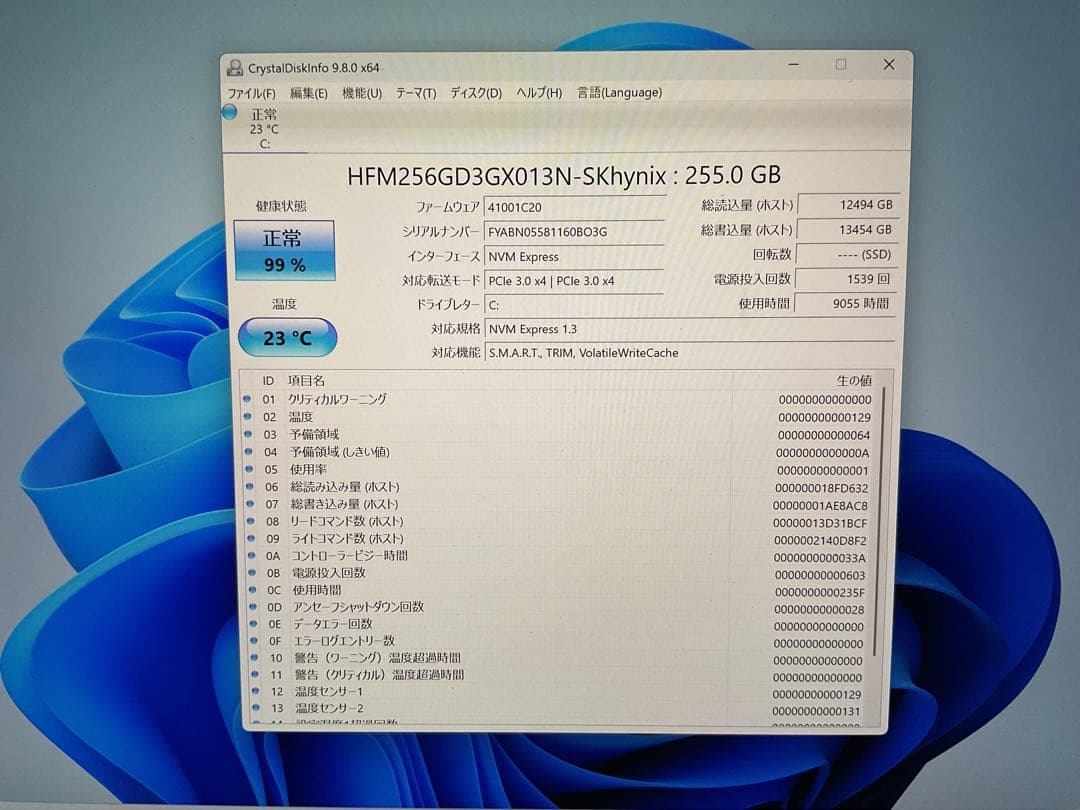Click the status dot for row 07 総書き込み量
Screen dimensions: 1080x810
pos(251,503)
